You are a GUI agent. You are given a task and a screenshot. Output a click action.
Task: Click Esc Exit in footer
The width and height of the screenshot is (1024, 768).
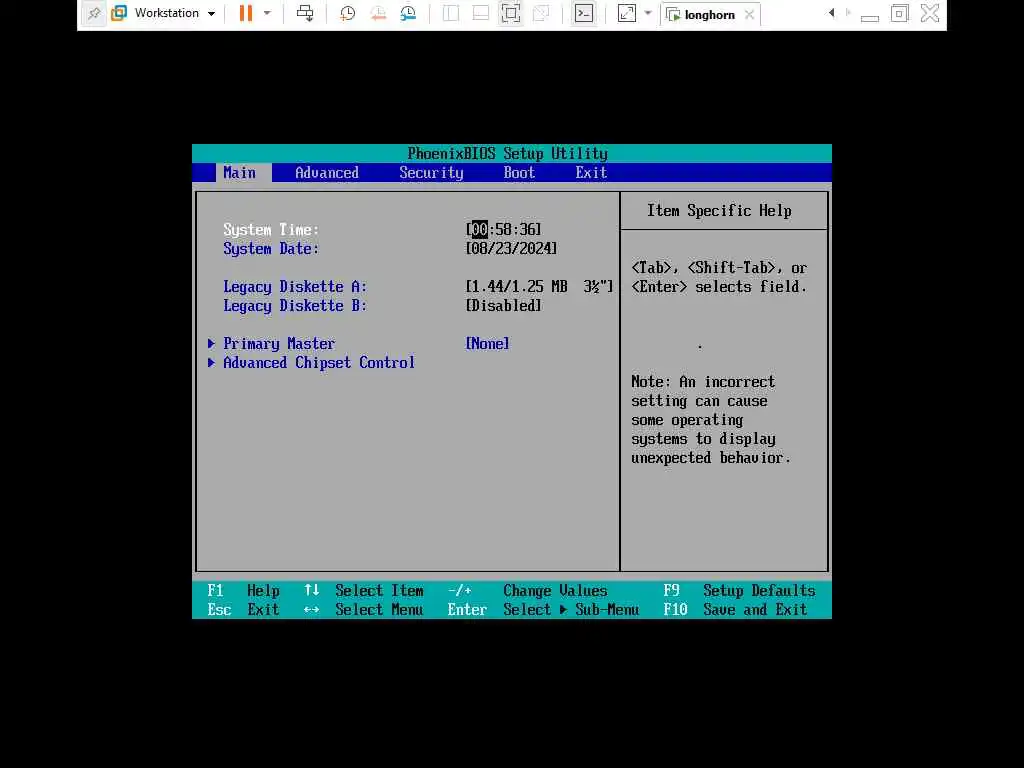[243, 609]
